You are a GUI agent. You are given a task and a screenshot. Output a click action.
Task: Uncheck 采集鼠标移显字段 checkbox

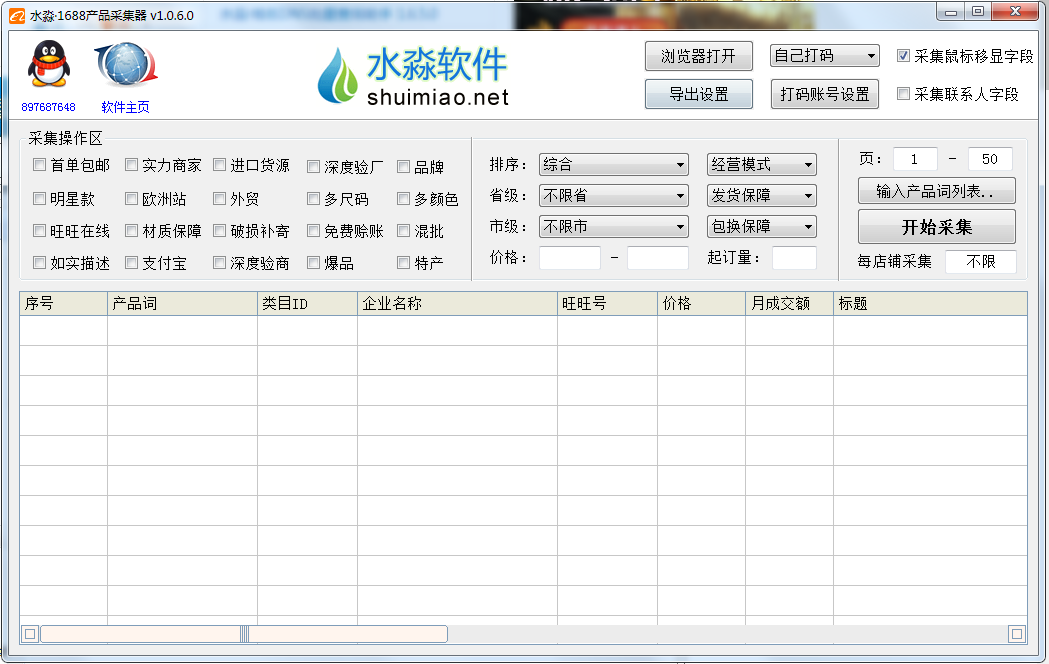(903, 56)
